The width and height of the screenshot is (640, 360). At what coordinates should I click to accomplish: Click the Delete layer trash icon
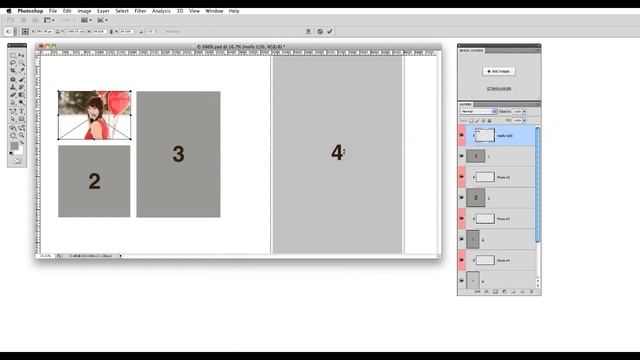(531, 292)
